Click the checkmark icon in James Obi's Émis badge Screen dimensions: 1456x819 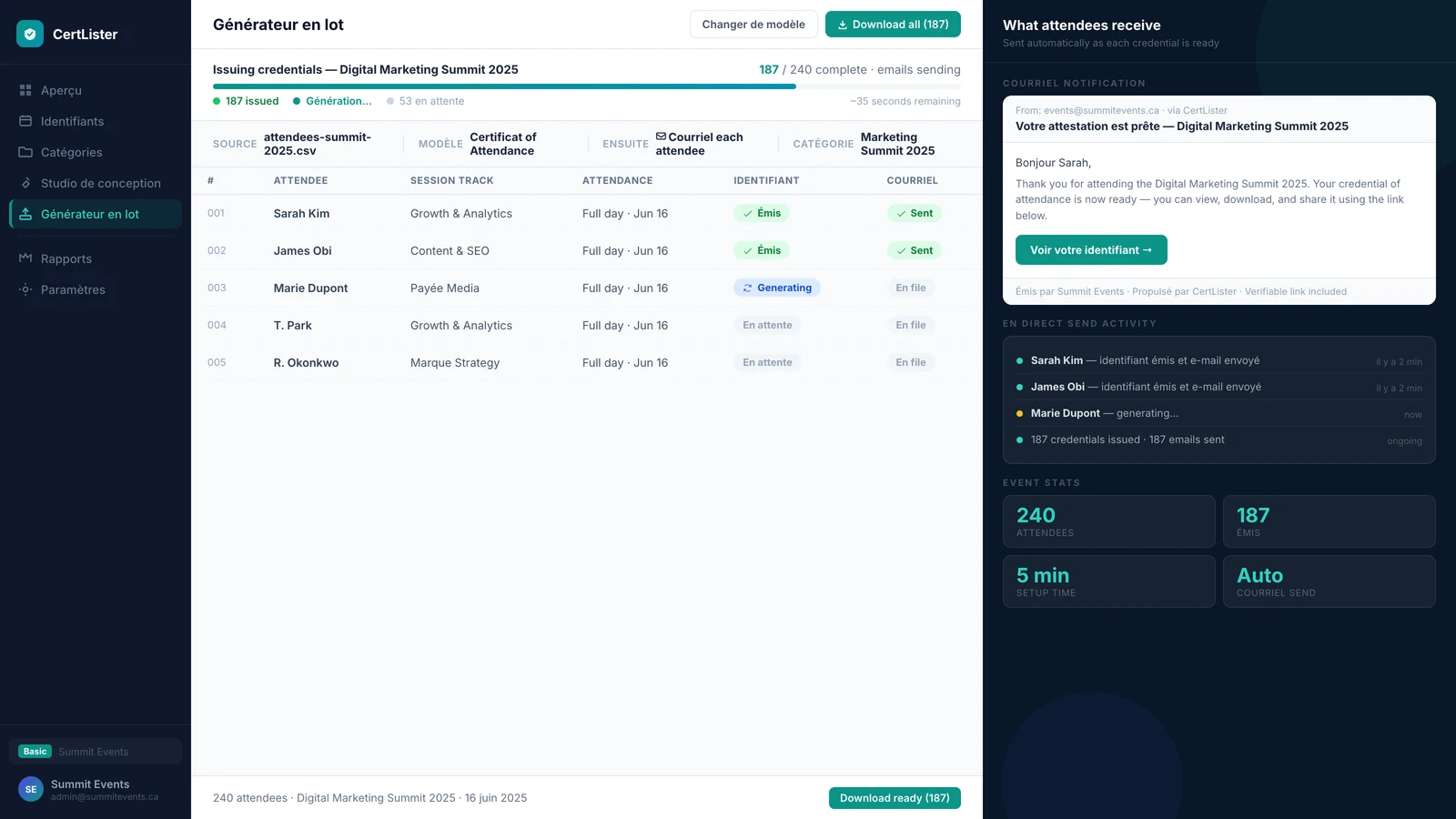(747, 251)
